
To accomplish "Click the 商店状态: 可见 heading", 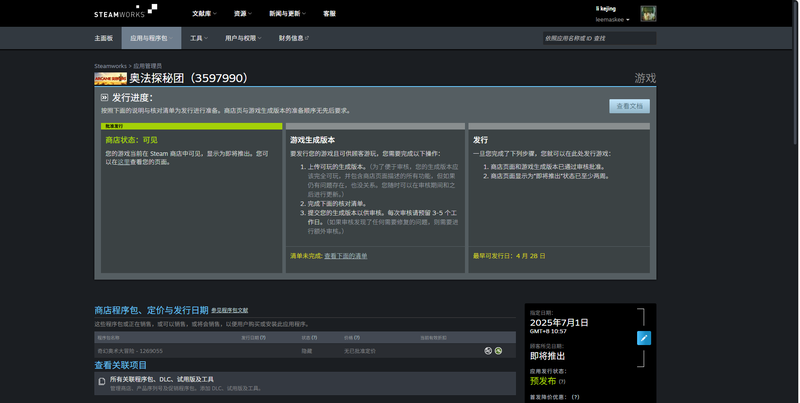I will tap(131, 140).
